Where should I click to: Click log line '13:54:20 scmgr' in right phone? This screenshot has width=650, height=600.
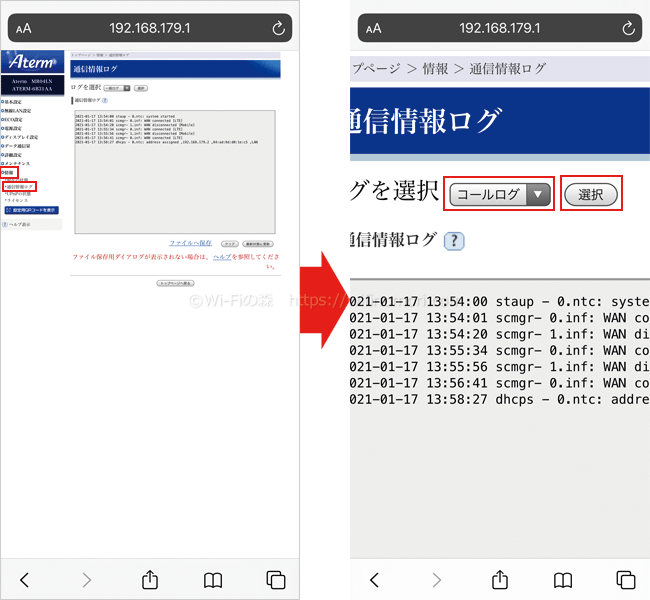tap(500, 334)
